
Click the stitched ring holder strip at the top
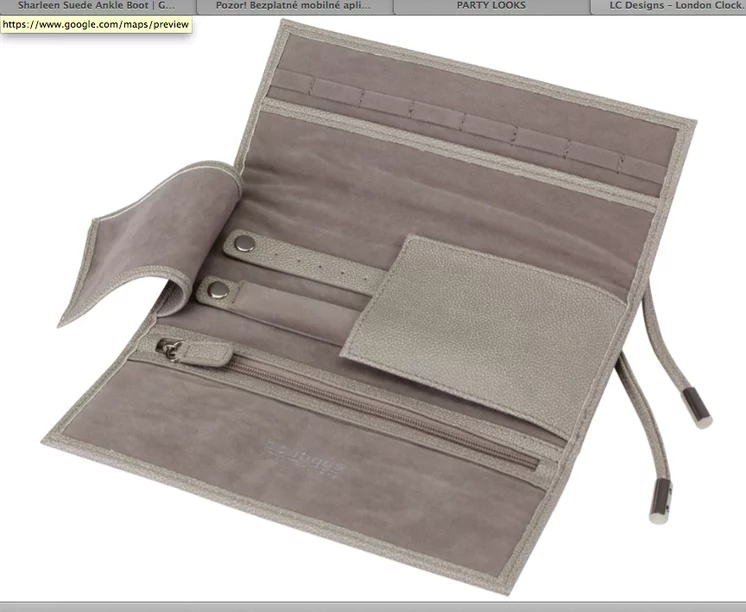[466, 125]
